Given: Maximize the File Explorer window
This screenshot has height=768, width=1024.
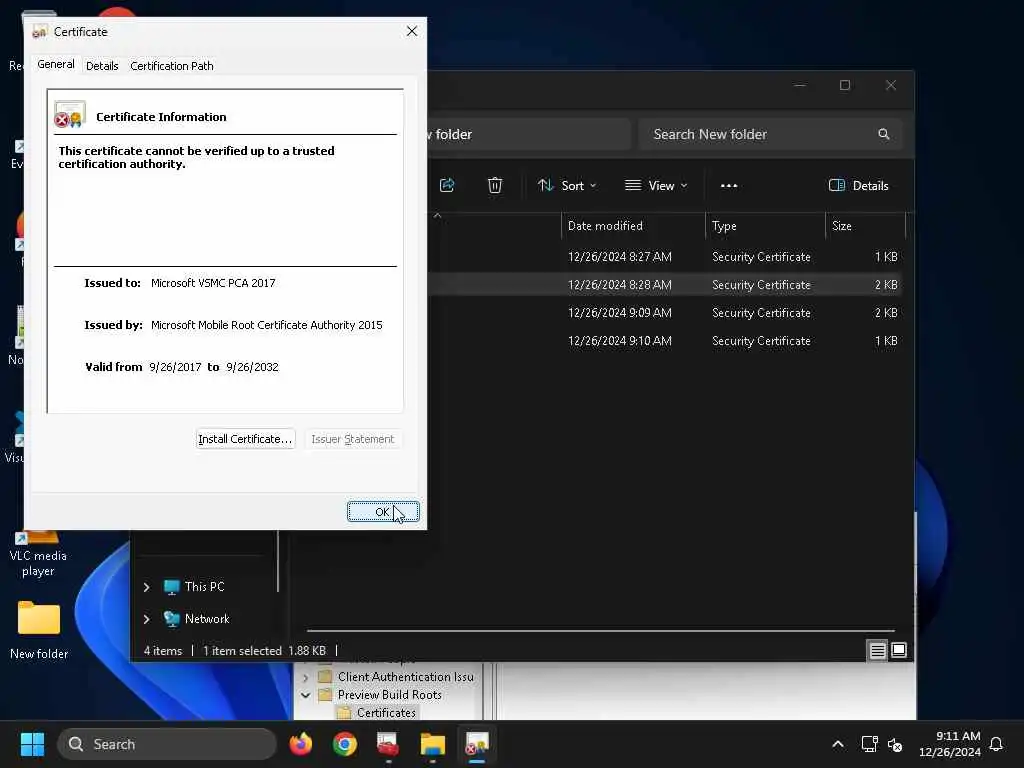Looking at the screenshot, I should (x=844, y=86).
